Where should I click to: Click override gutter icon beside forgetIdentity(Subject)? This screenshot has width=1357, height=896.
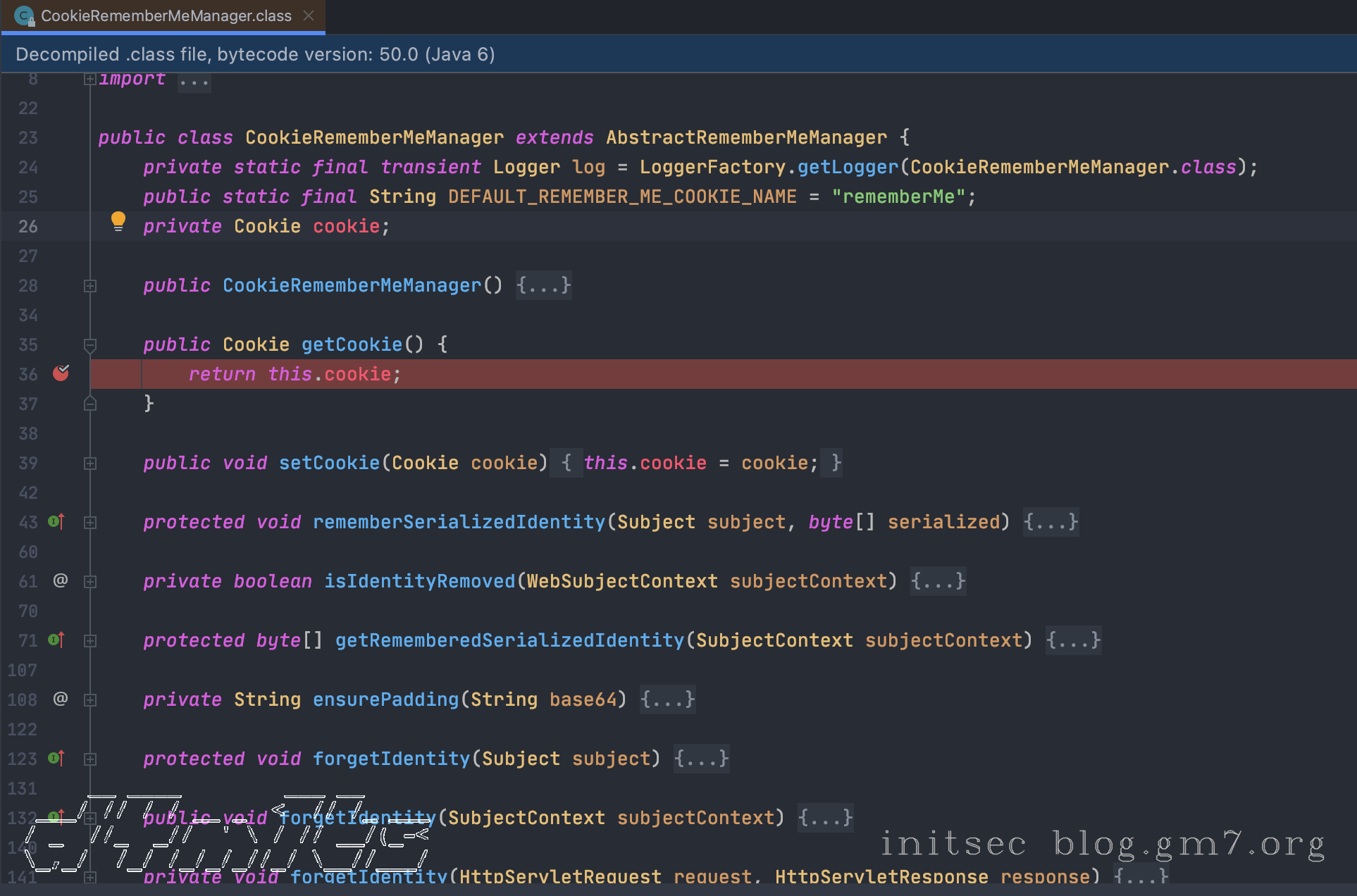pos(56,759)
